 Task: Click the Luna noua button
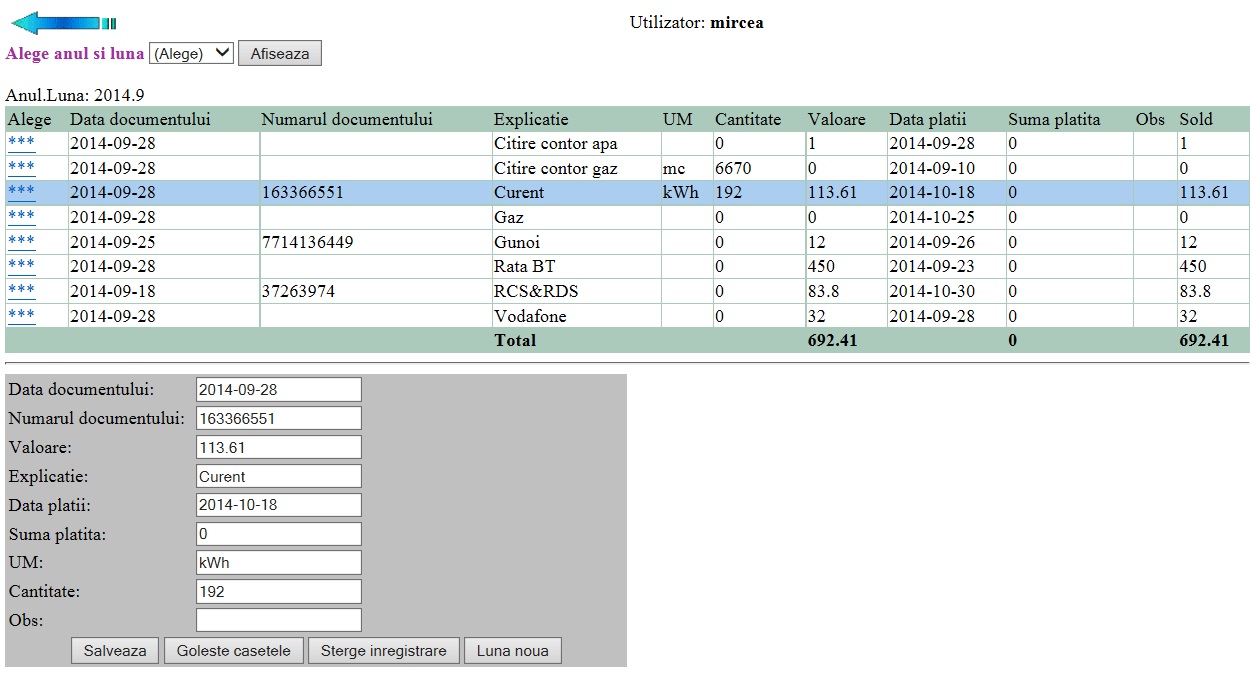512,651
